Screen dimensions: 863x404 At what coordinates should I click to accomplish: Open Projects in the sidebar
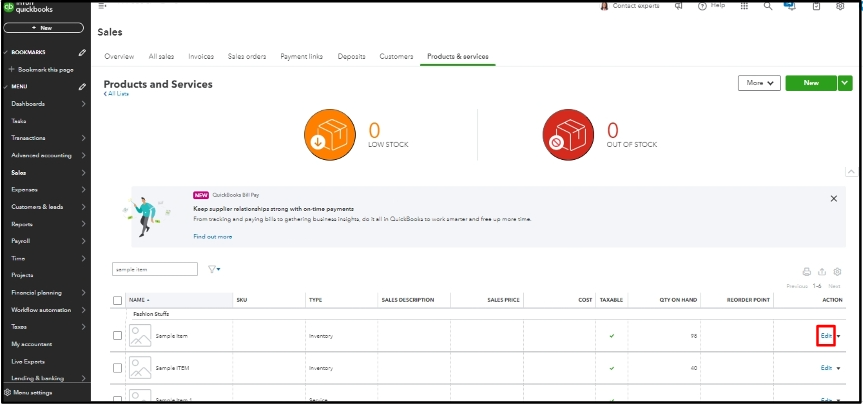pyautogui.click(x=22, y=275)
